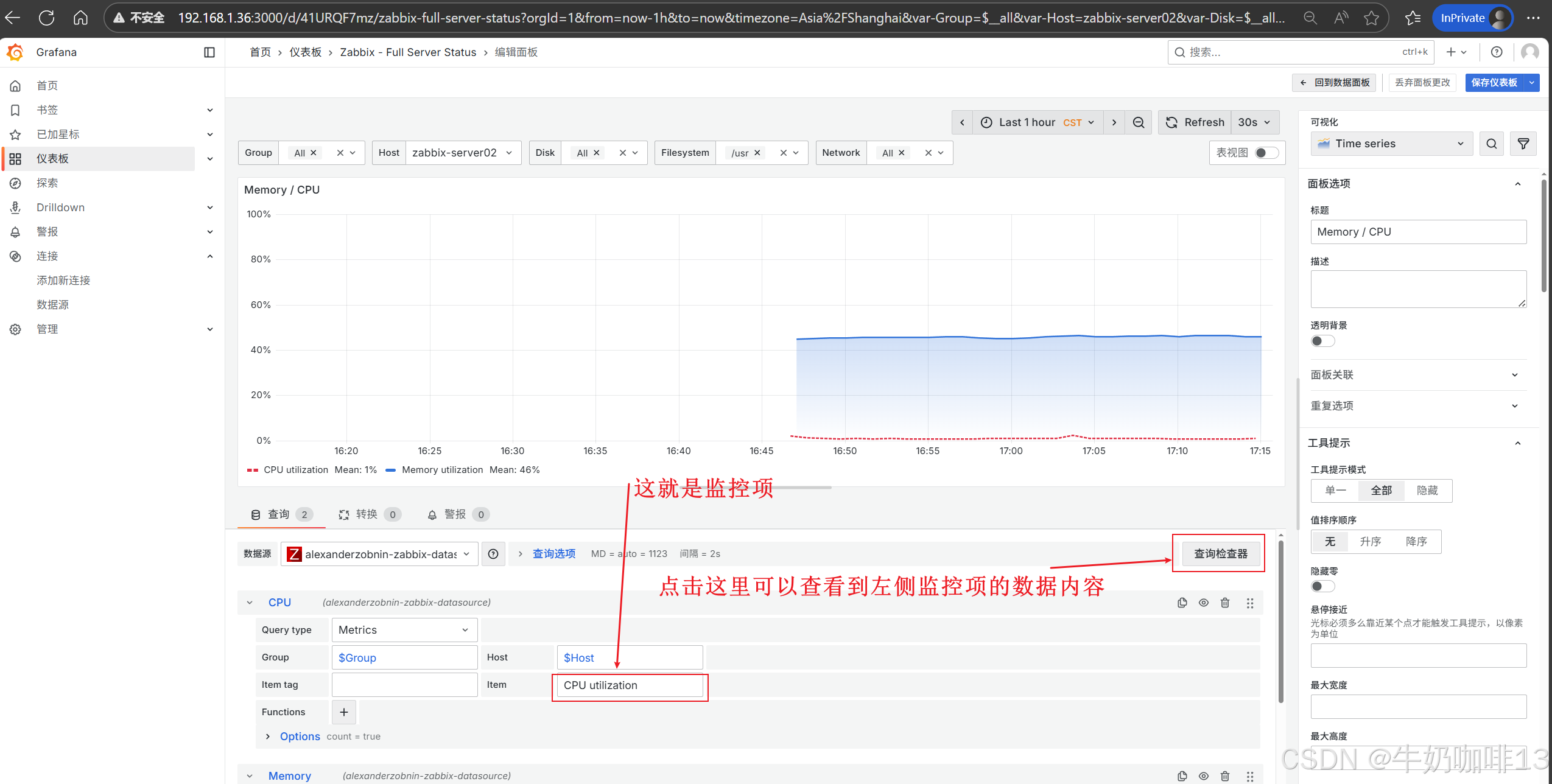Hide the CPU query via eye icon
Viewport: 1552px width, 784px height.
(1204, 603)
